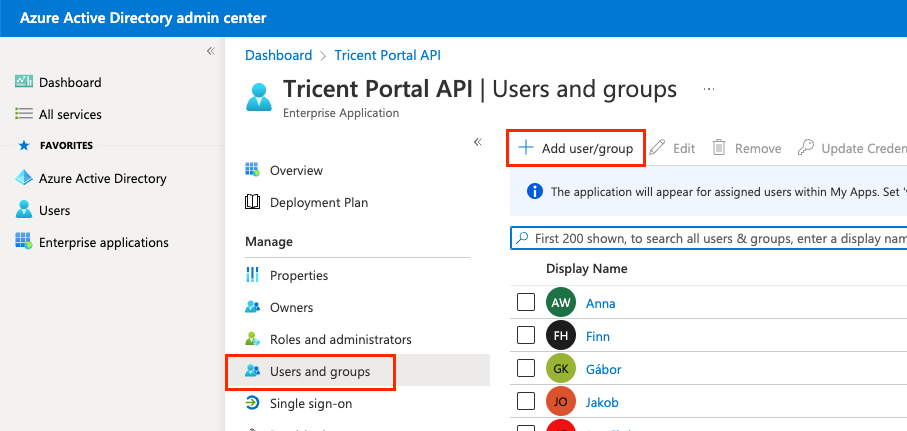Click the Remove trash can icon
This screenshot has height=431, width=907.
[x=718, y=148]
